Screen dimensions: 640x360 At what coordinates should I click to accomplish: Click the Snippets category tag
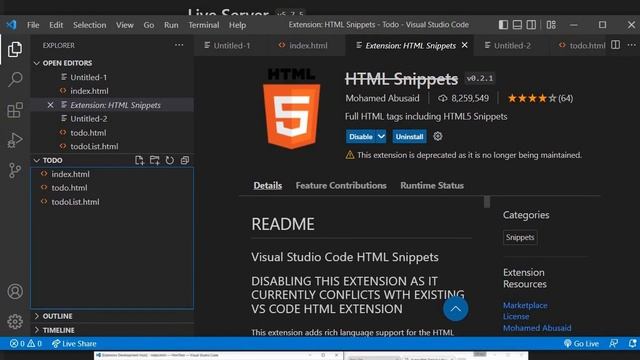[x=520, y=237]
